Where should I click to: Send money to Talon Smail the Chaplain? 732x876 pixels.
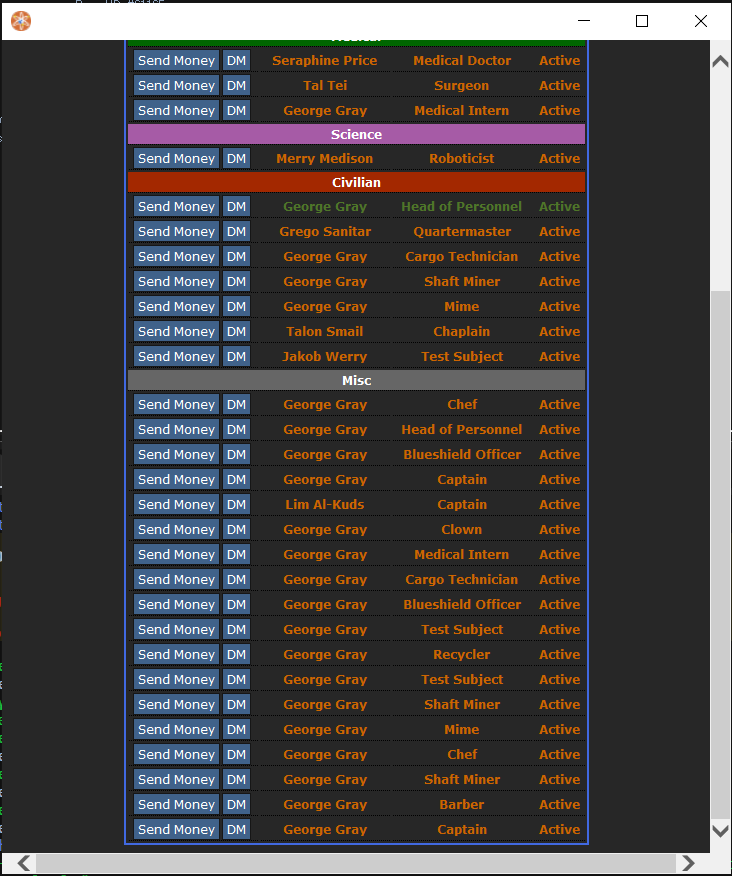(x=176, y=332)
